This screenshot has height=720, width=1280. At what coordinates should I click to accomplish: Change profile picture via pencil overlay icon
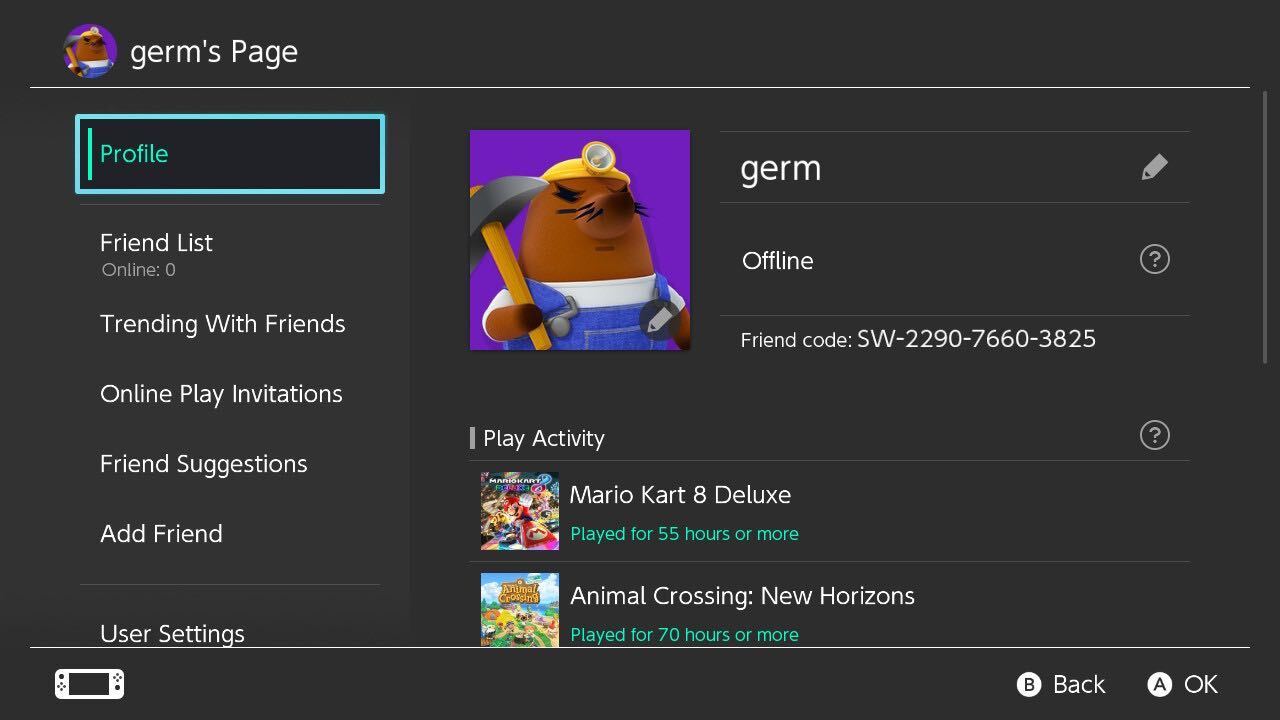[659, 319]
